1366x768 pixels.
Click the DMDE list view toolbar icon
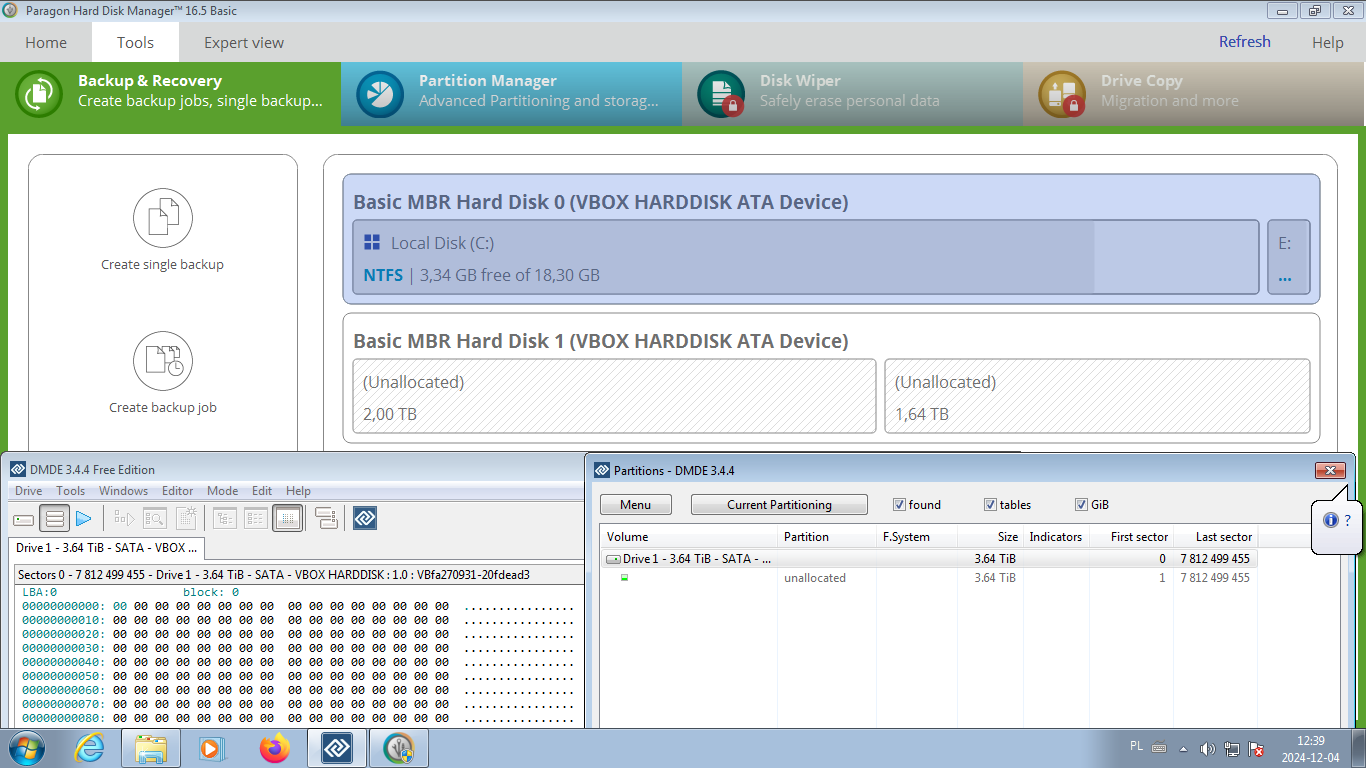tap(256, 518)
